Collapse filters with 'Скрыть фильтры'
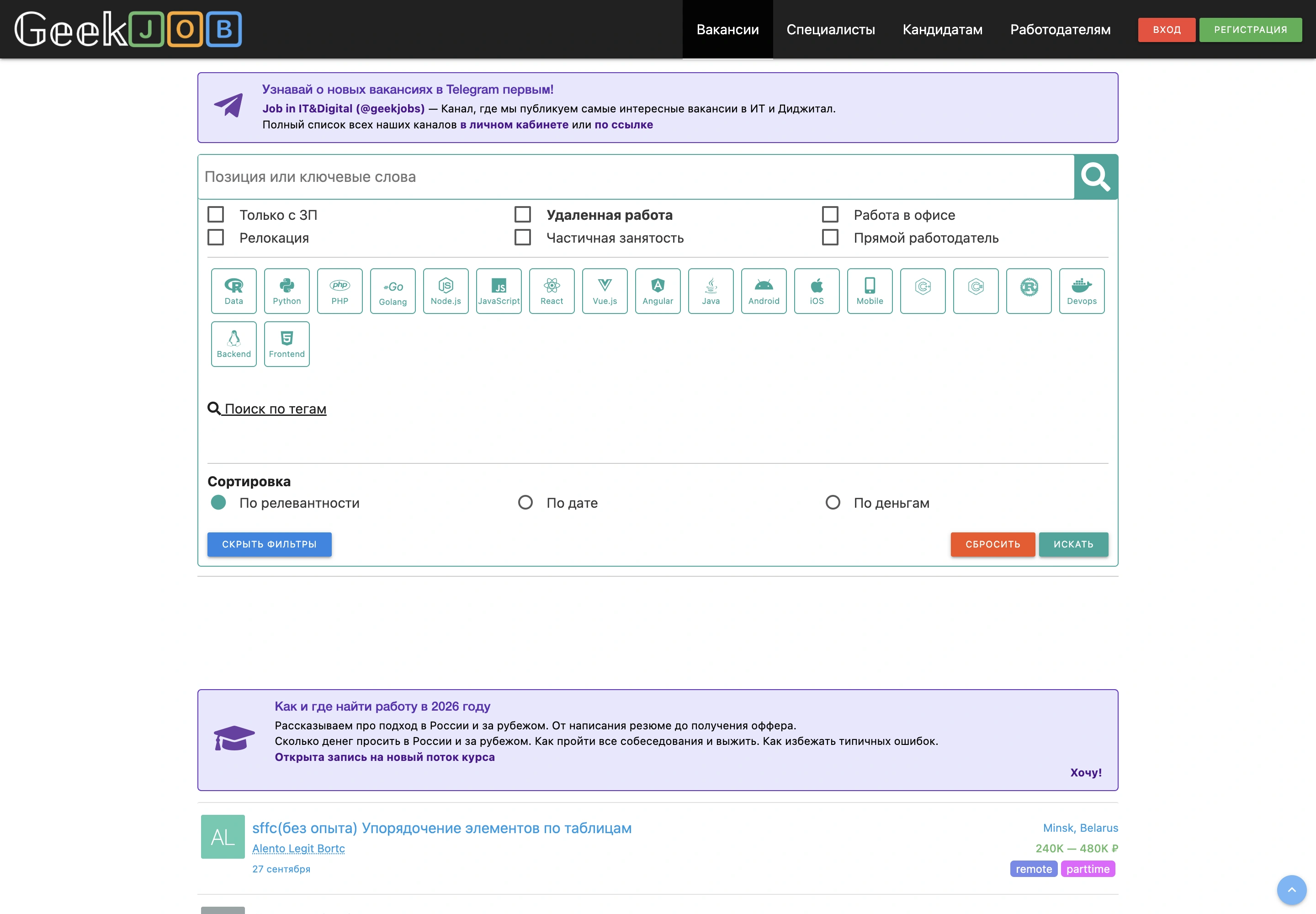This screenshot has height=914, width=1316. pyautogui.click(x=269, y=544)
